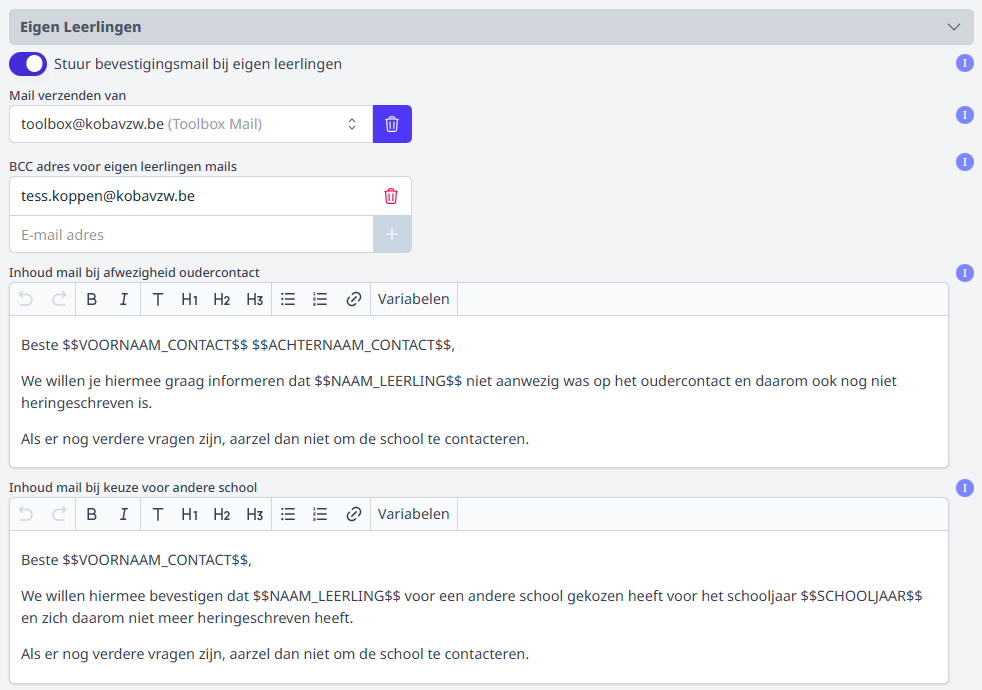Viewport: 982px width, 690px height.
Task: Select paragraph text style in the andere school editor
Action: click(157, 514)
